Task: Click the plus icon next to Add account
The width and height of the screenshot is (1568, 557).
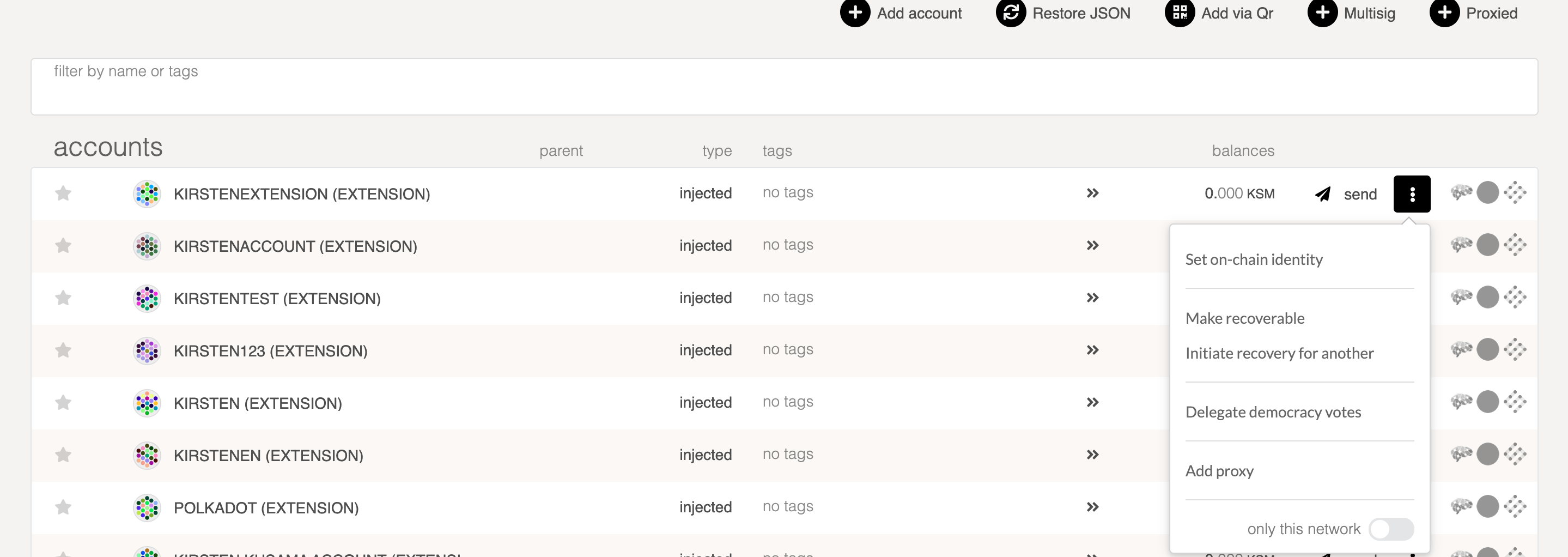Action: 855,12
